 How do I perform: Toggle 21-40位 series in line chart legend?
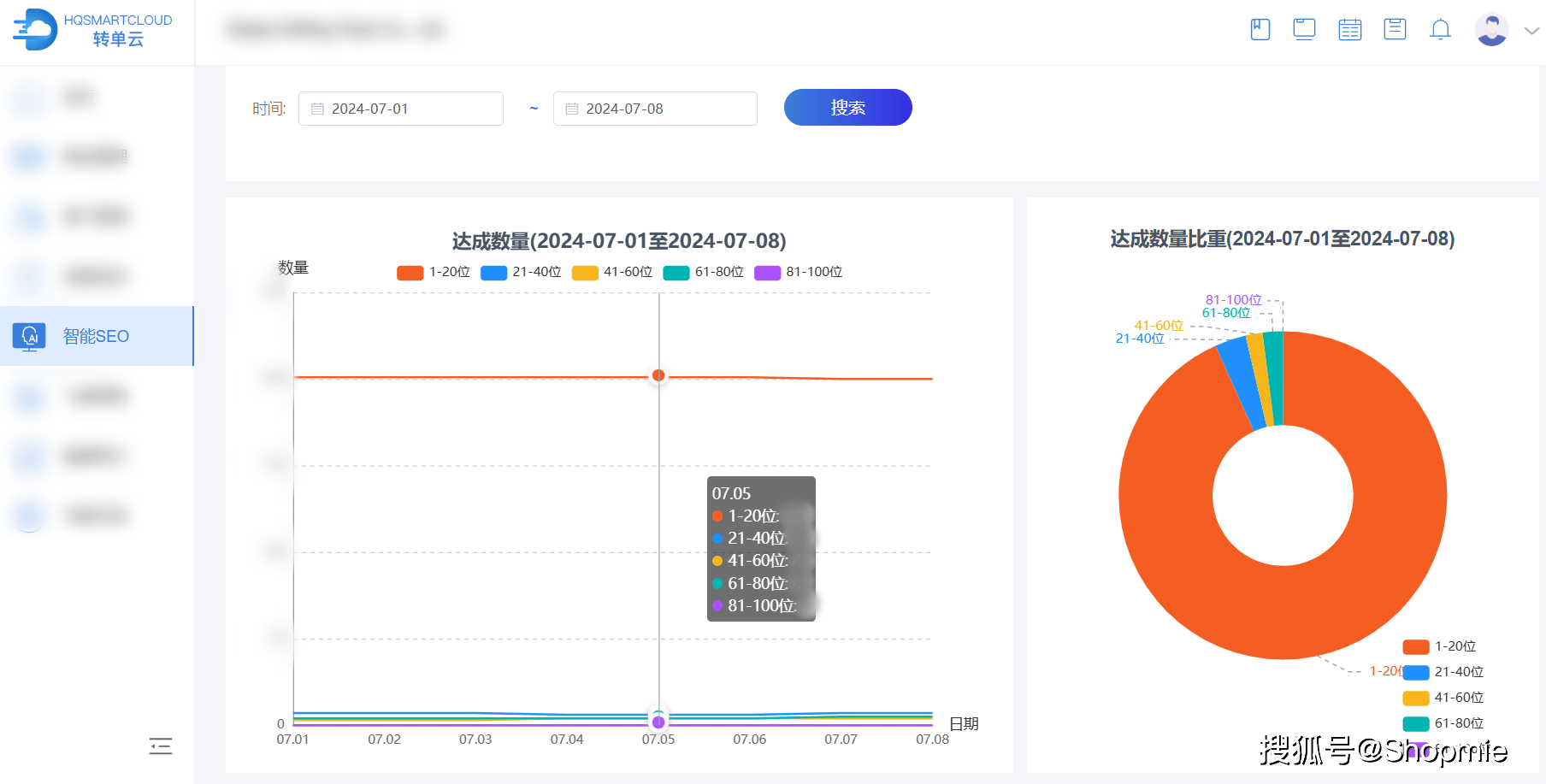[521, 272]
